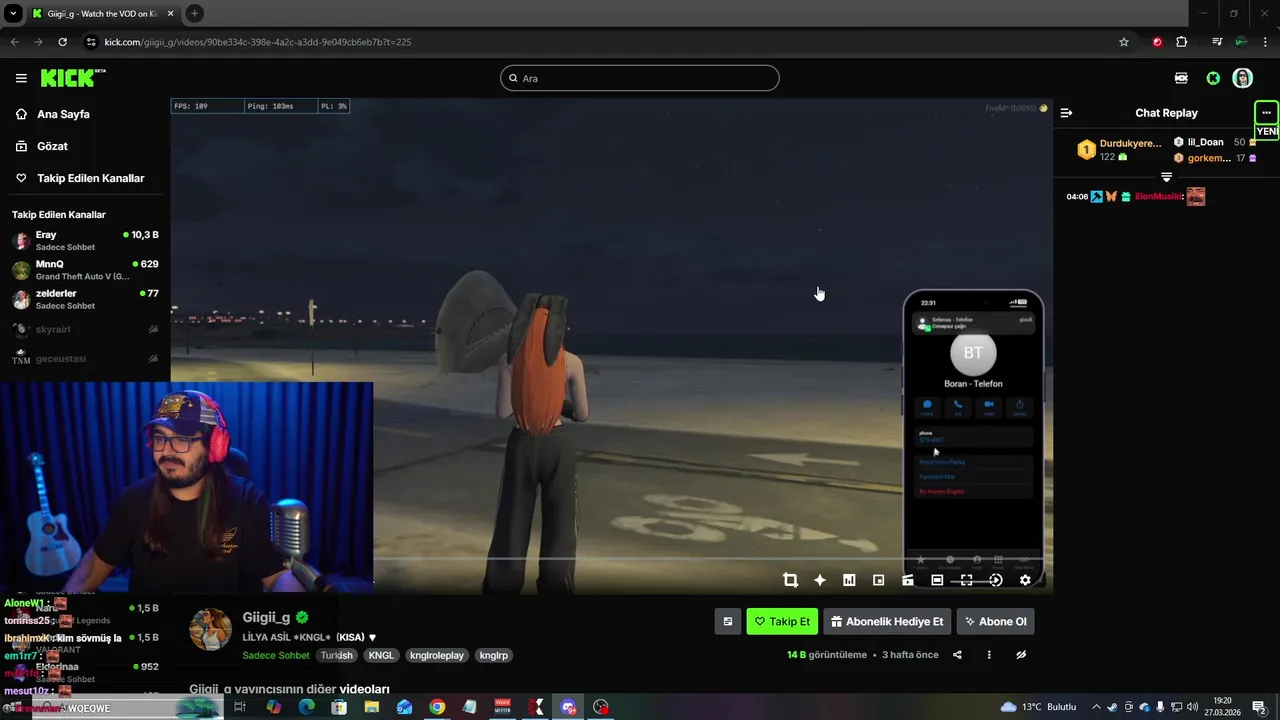Open File Explorer from taskbar
Screen dimensions: 1280x720
click(372, 707)
